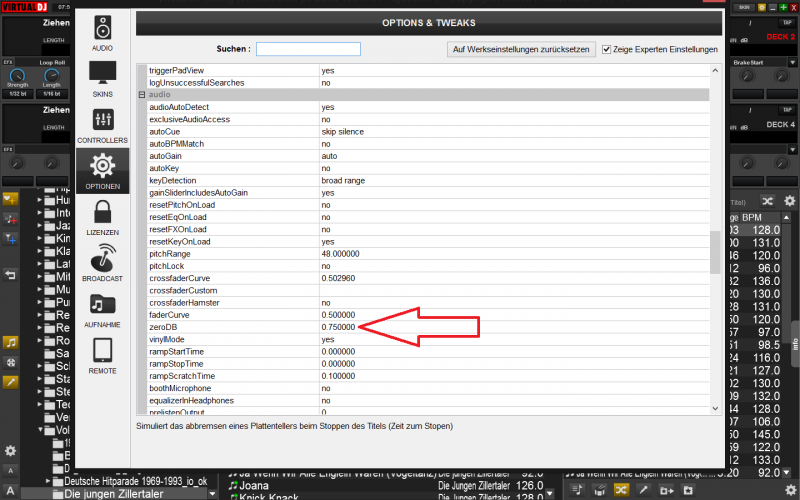Expand the Kin folder in the browser tree
The width and height of the screenshot is (800, 500).
coord(40,238)
